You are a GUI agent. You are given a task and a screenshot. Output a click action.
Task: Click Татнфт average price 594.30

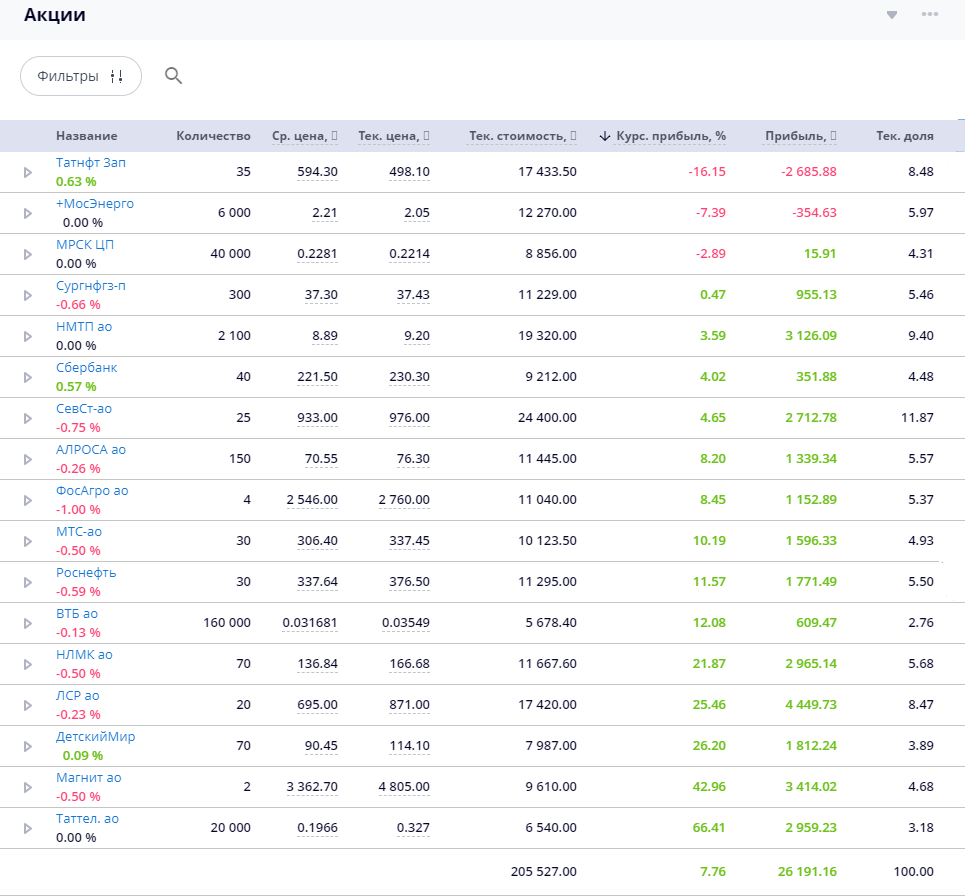[318, 172]
